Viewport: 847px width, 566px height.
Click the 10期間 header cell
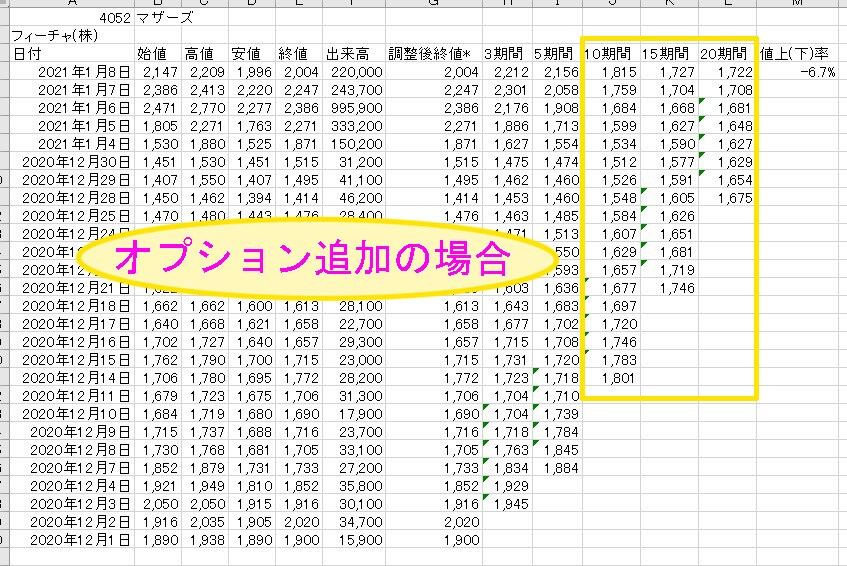pos(611,53)
